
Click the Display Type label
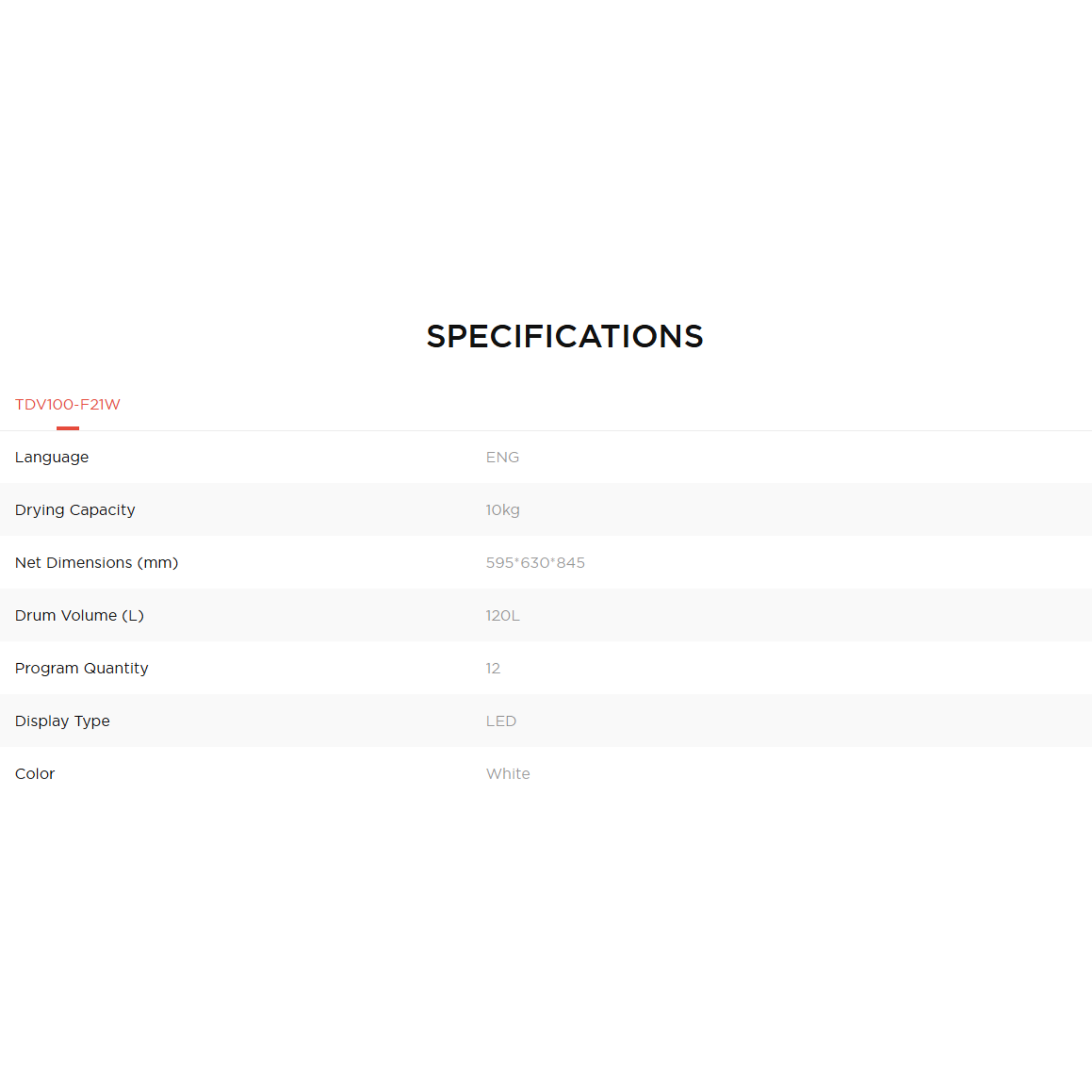tap(62, 721)
